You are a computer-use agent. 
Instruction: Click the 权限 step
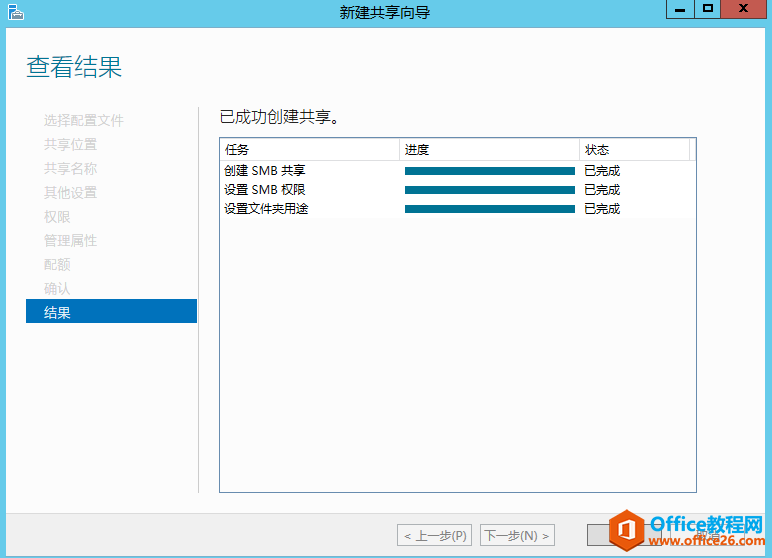click(57, 217)
